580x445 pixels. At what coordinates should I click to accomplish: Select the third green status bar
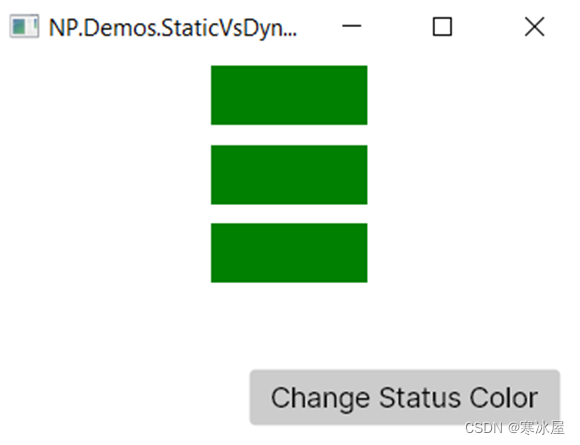289,253
